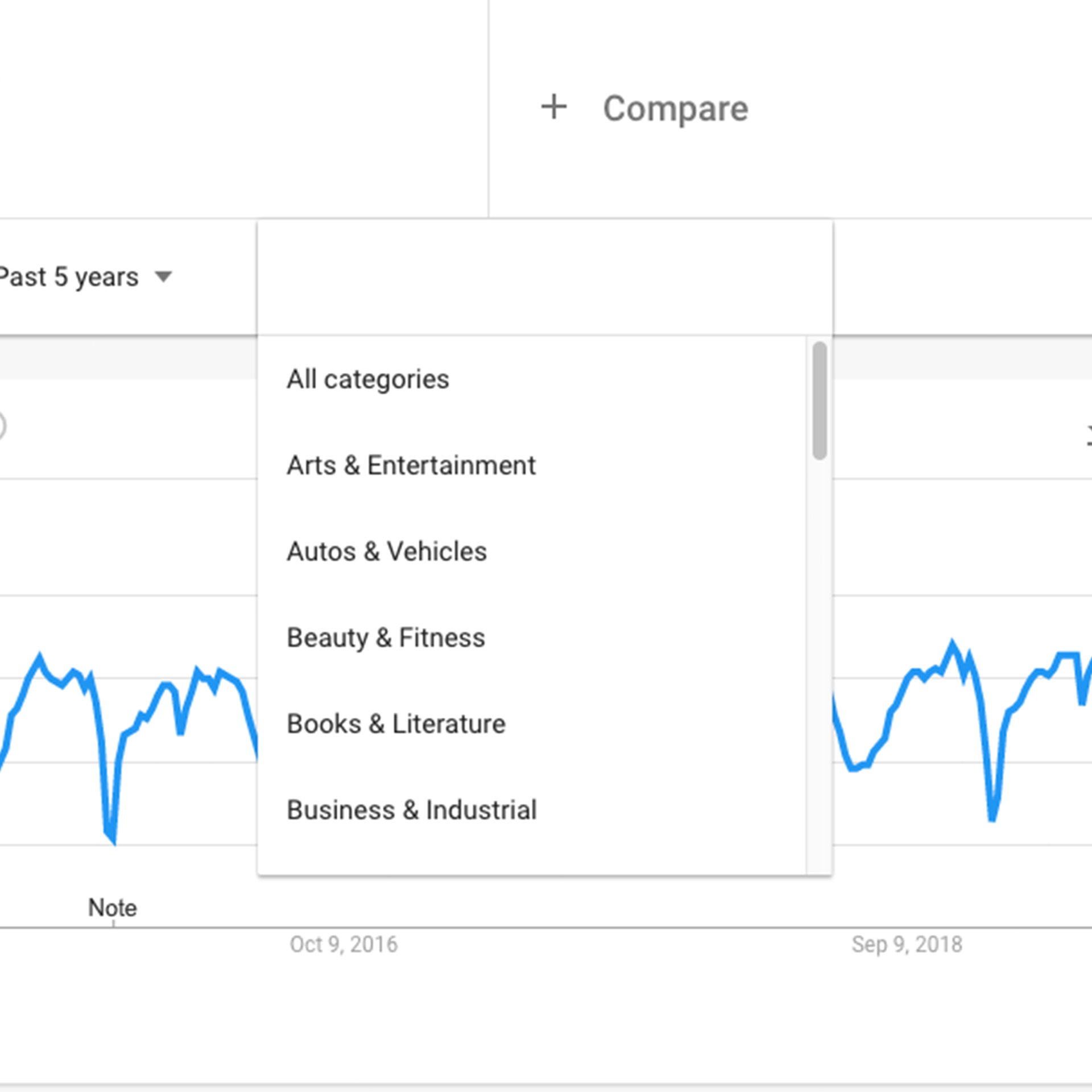The image size is (1092, 1092).
Task: Add a term via Compare
Action: coord(675,109)
